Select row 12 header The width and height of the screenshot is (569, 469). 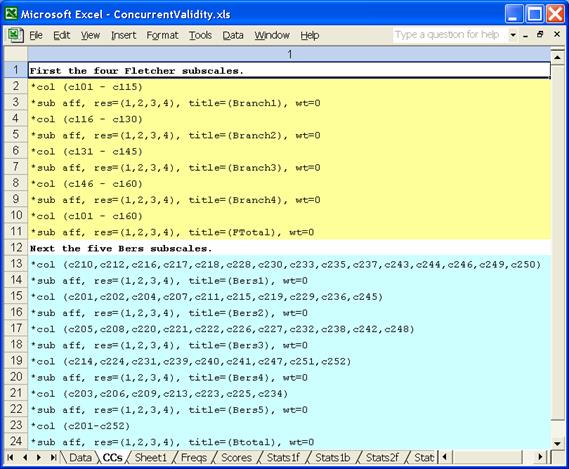pos(16,248)
